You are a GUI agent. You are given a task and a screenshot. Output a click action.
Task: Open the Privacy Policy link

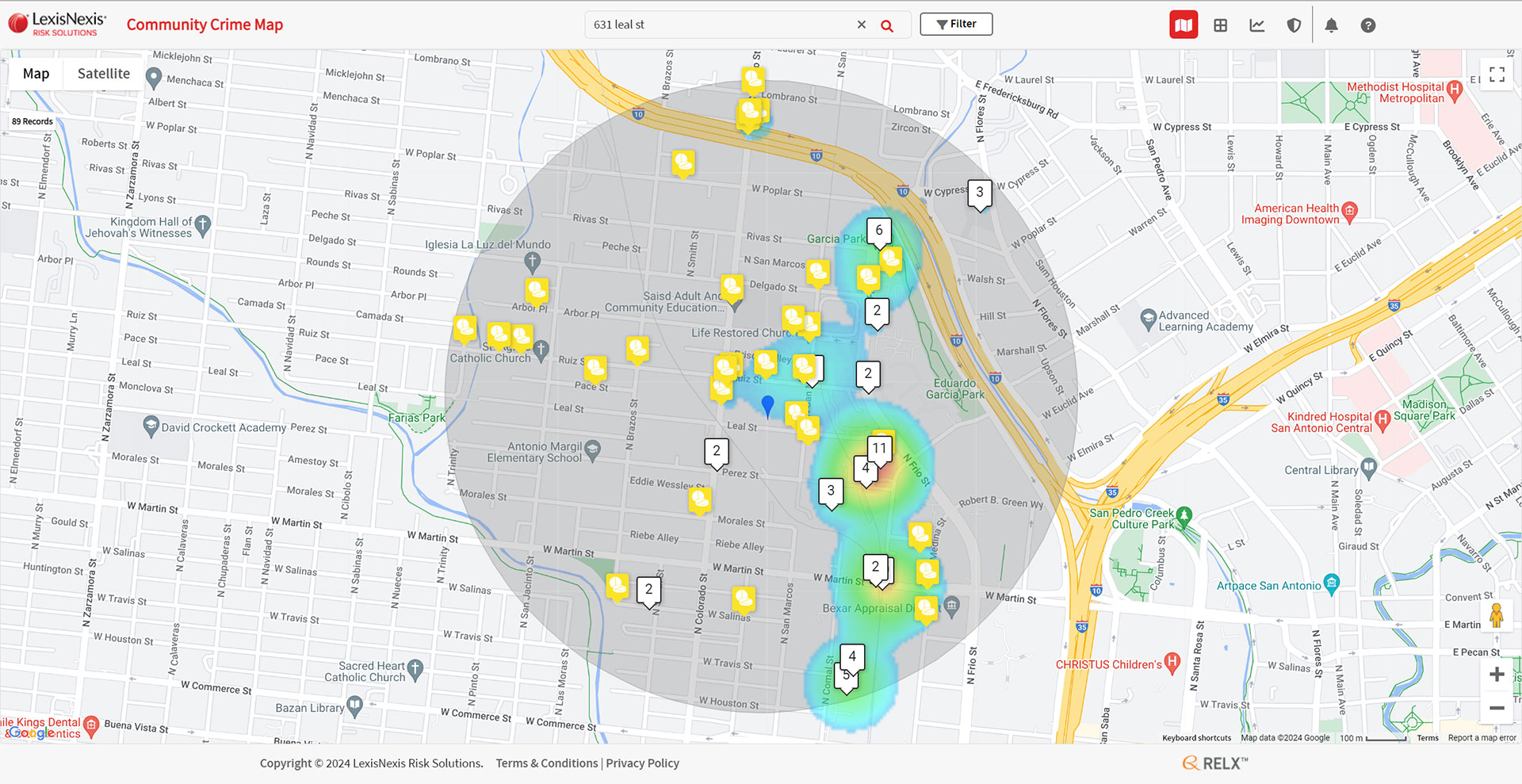point(642,763)
